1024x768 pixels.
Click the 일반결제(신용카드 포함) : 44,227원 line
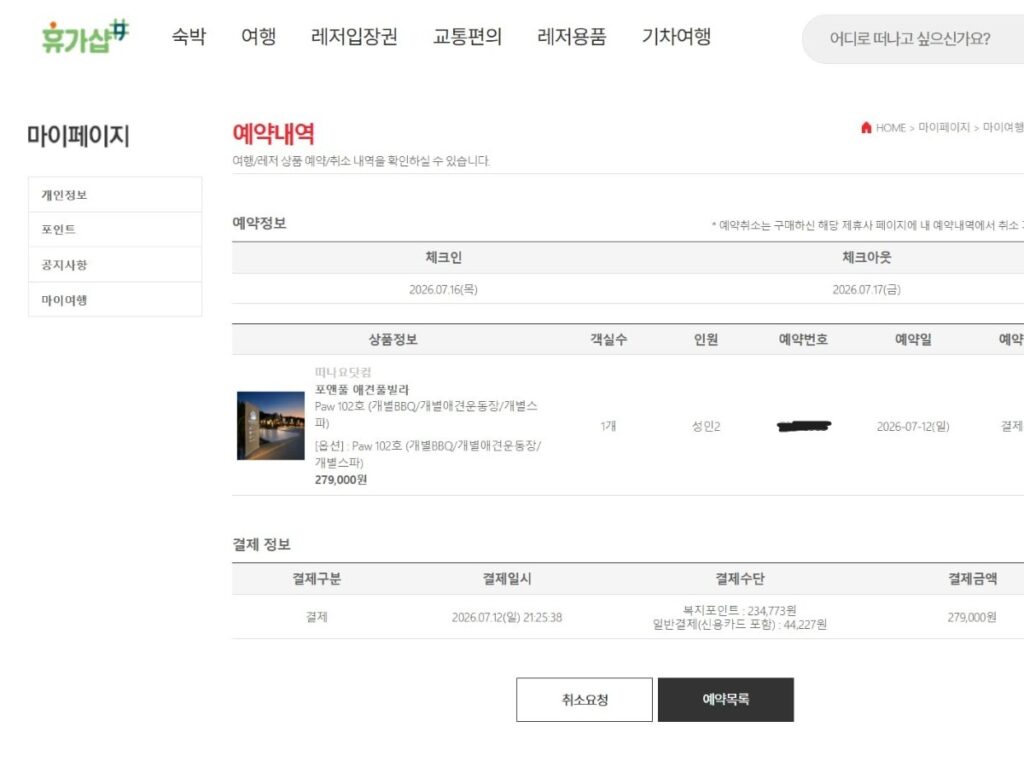click(739, 624)
